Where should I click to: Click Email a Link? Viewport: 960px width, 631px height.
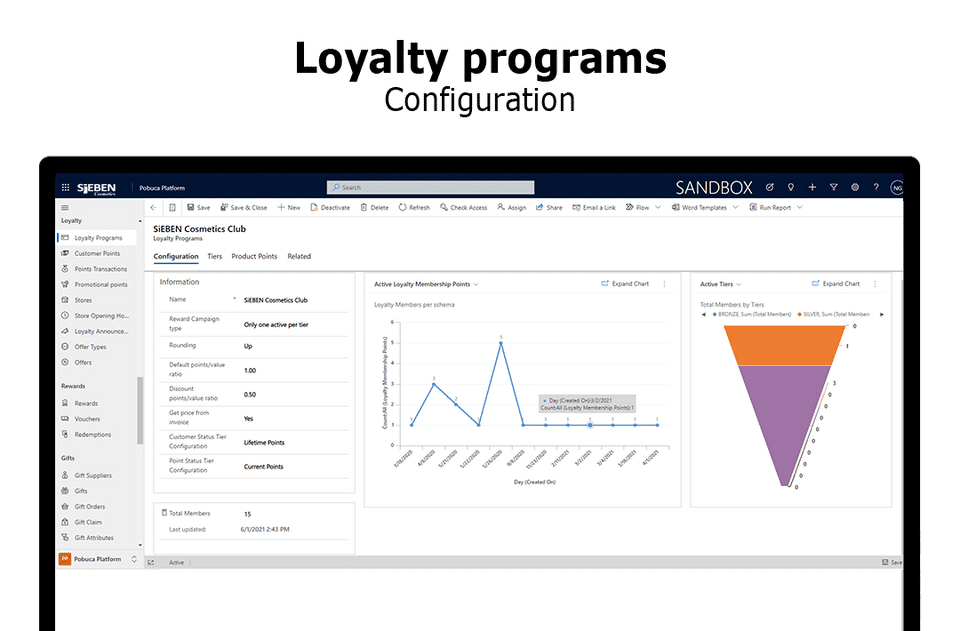594,207
